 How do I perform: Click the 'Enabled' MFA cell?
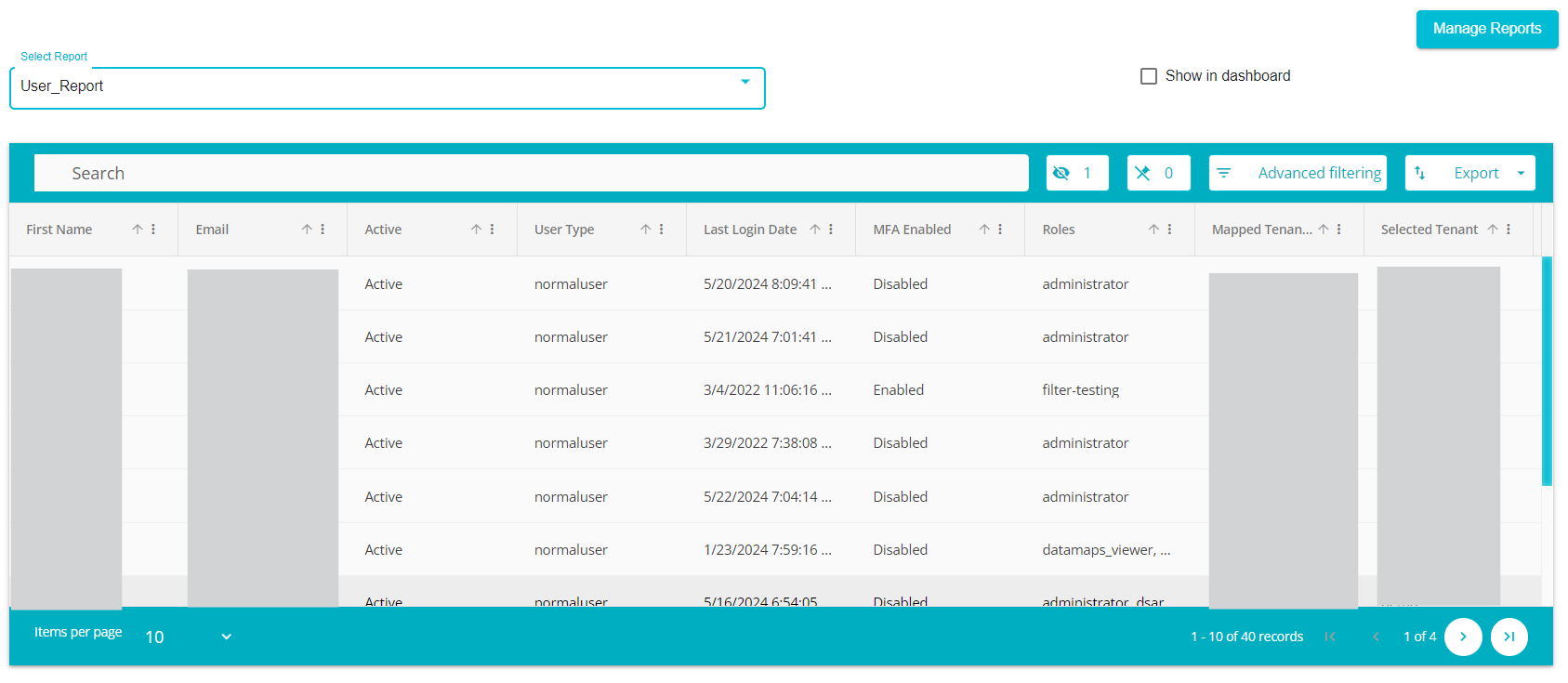point(899,390)
